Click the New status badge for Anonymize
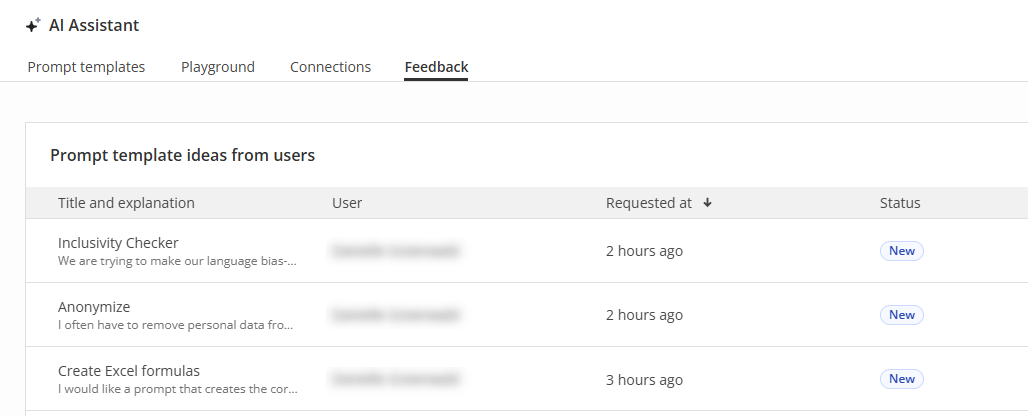This screenshot has height=416, width=1028. coord(901,315)
